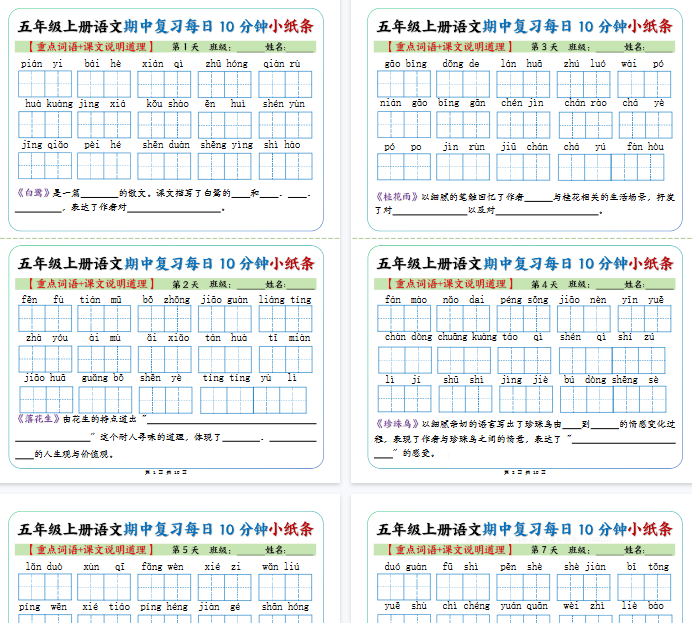
Task: Click writing grid under "duó guàn"
Action: click(x=403, y=586)
